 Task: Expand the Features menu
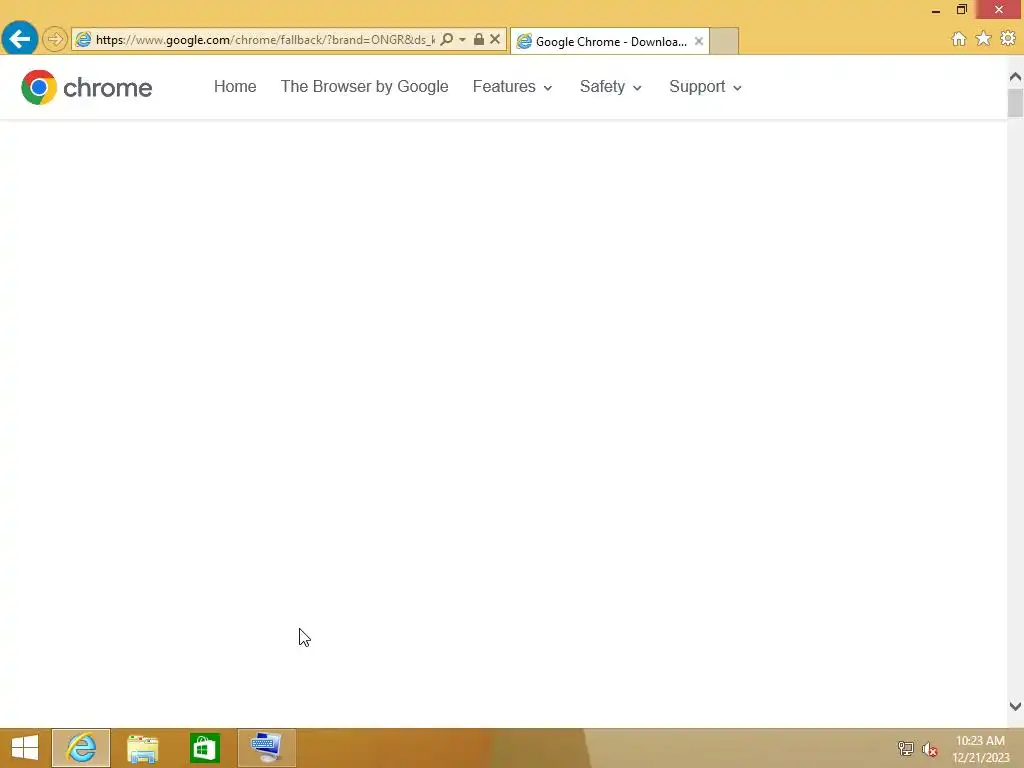(513, 87)
